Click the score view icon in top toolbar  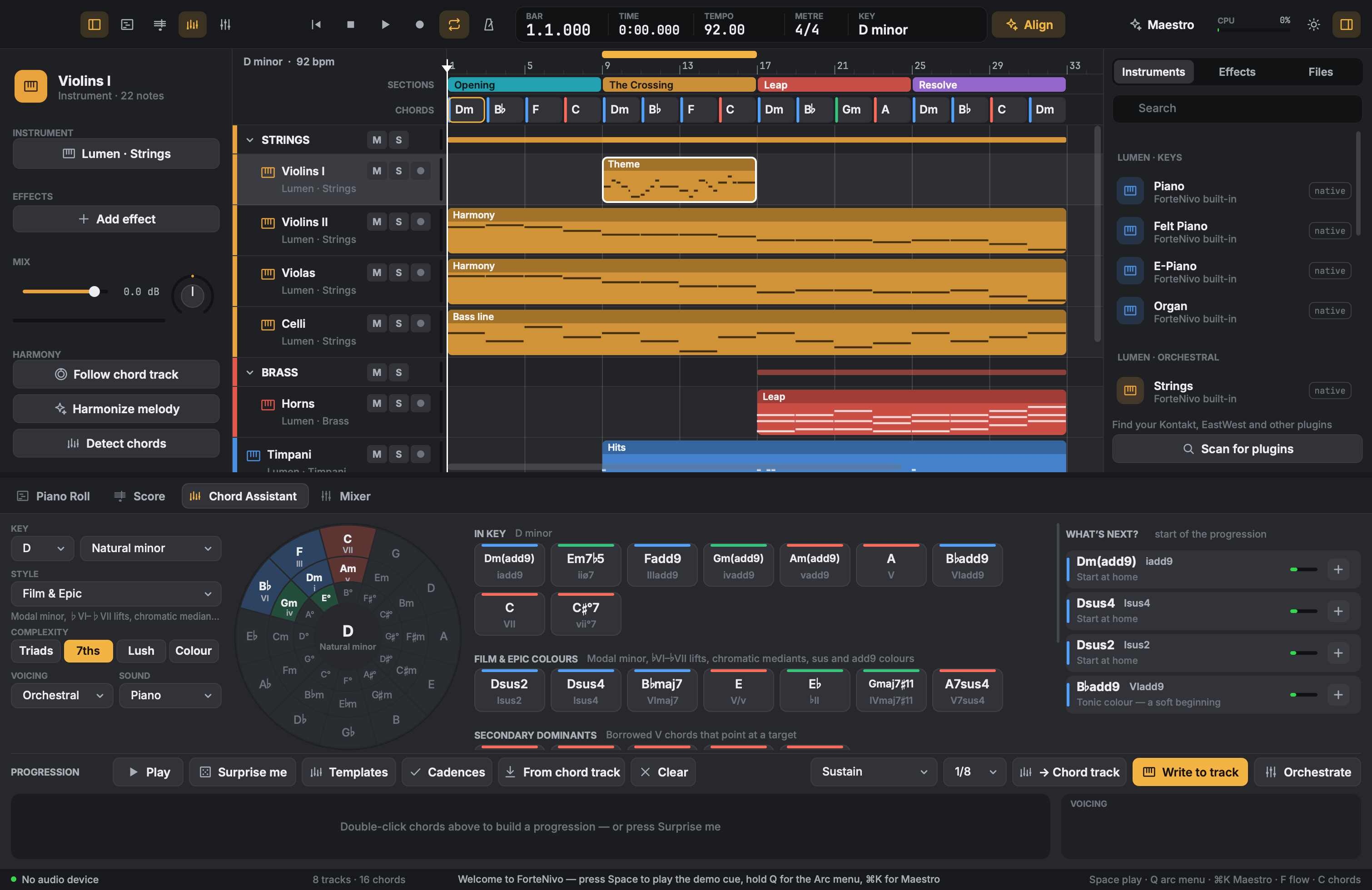(x=159, y=25)
